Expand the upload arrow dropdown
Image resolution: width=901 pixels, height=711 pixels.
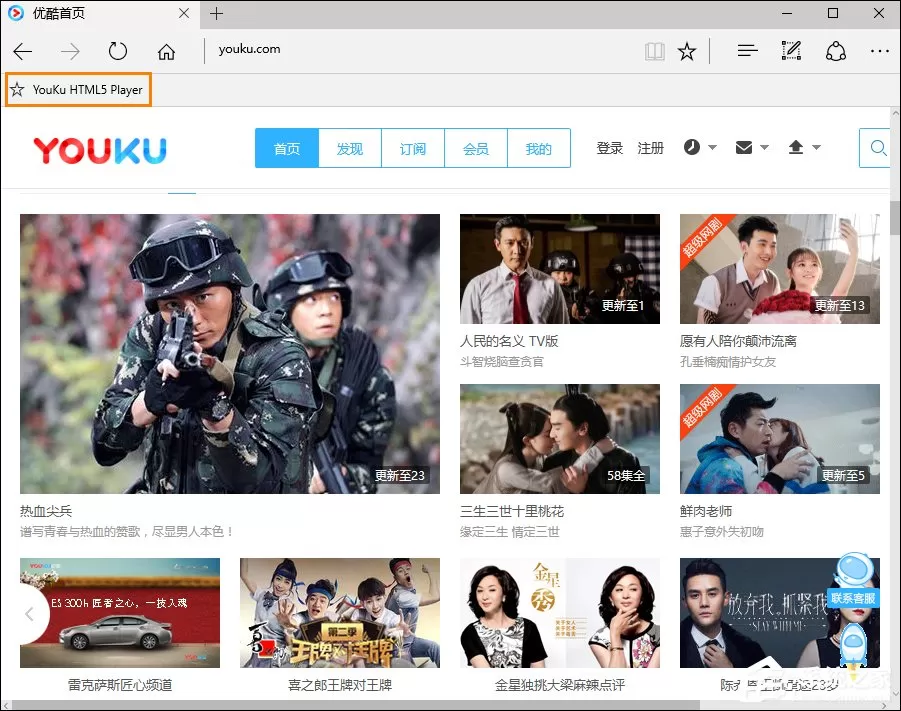(804, 148)
